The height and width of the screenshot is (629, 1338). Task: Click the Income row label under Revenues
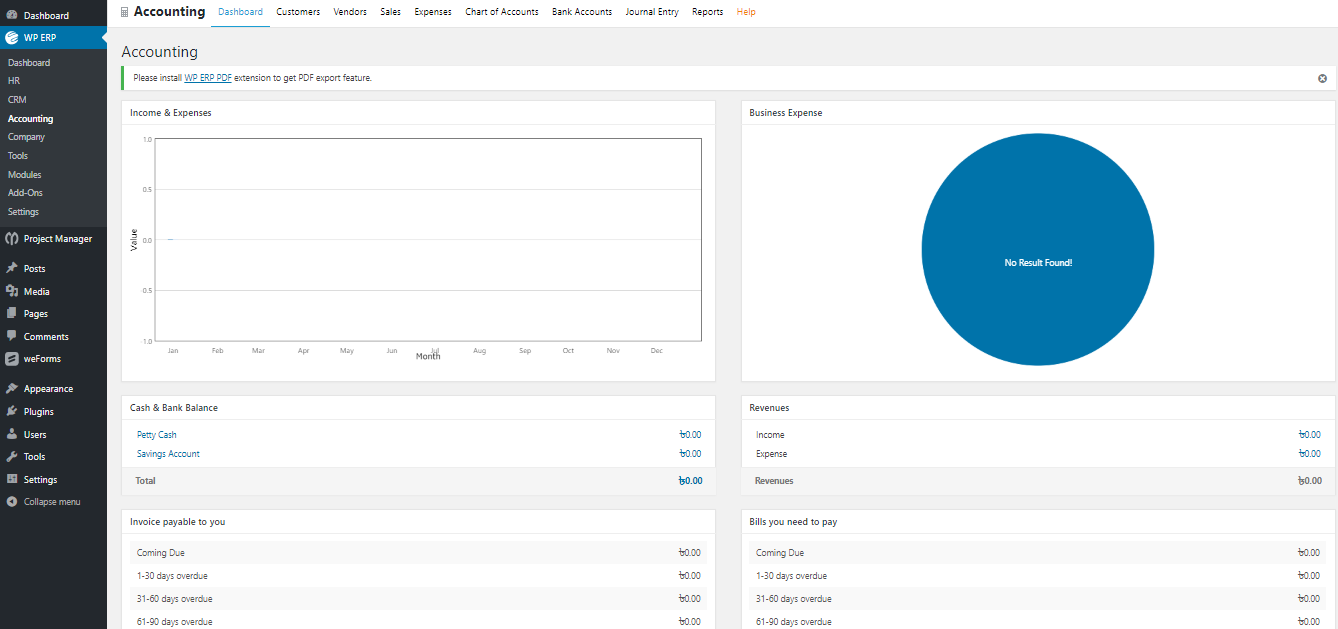point(770,435)
